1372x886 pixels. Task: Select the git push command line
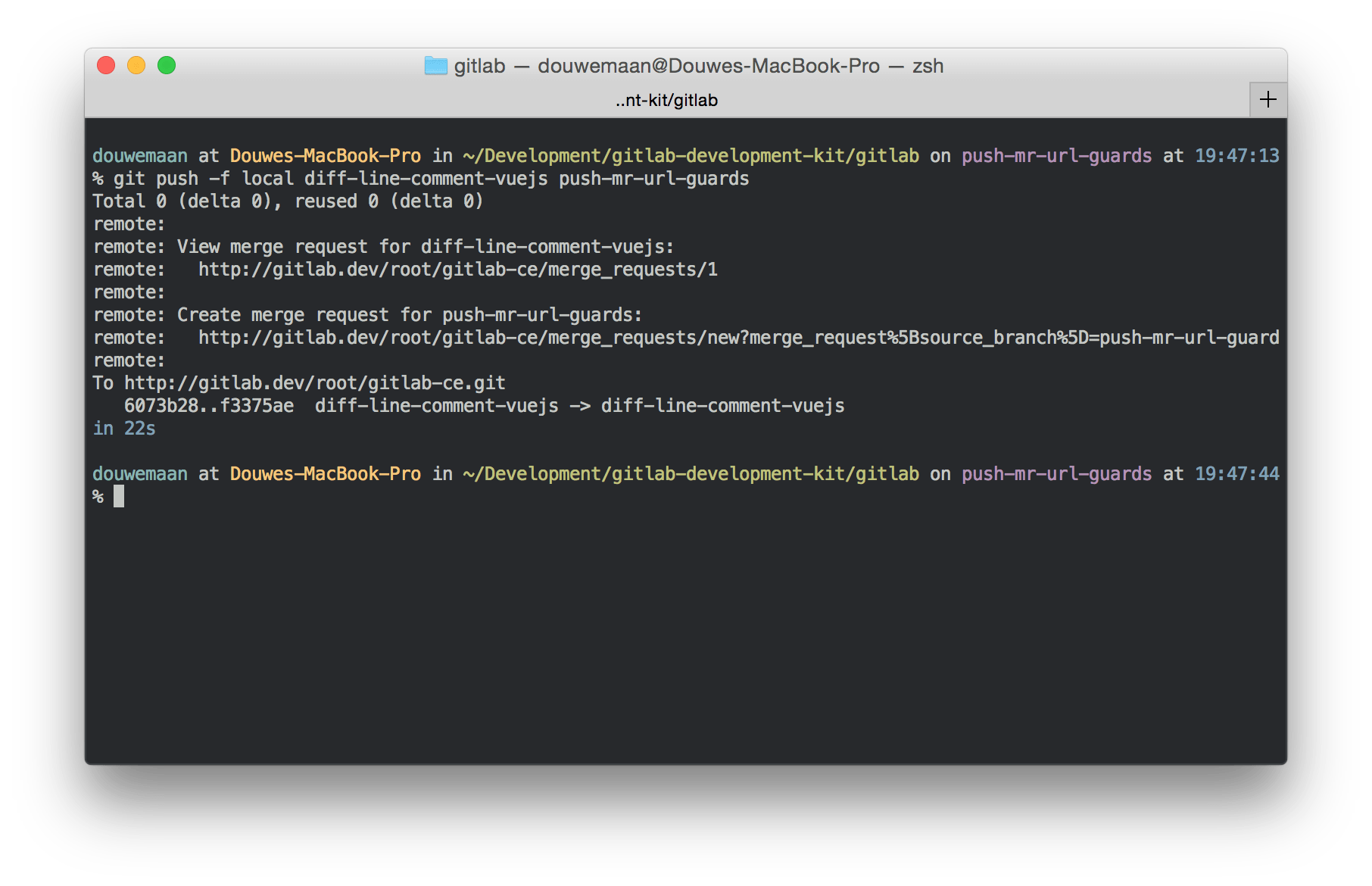[x=420, y=178]
